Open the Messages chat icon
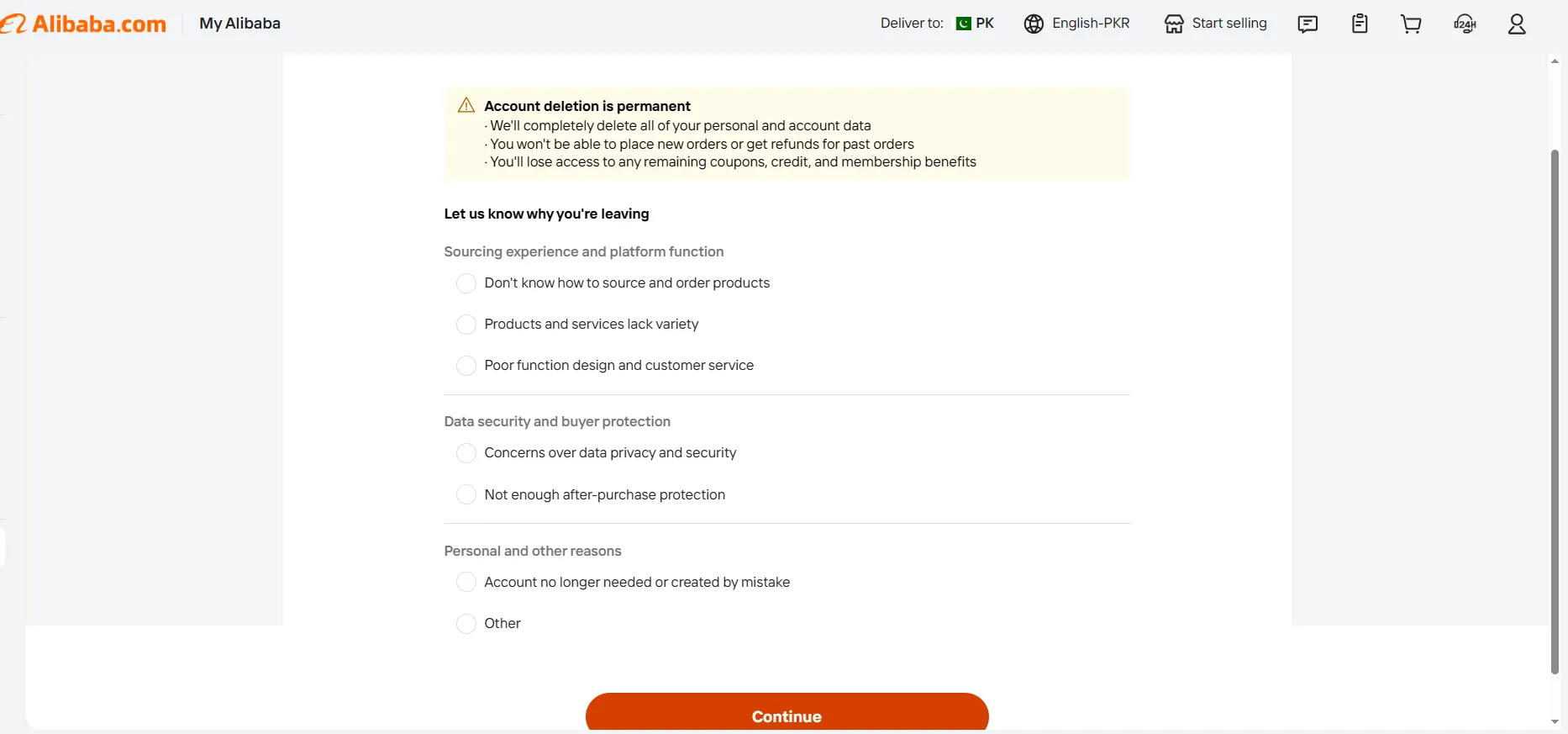The width and height of the screenshot is (1568, 734). pos(1308,24)
